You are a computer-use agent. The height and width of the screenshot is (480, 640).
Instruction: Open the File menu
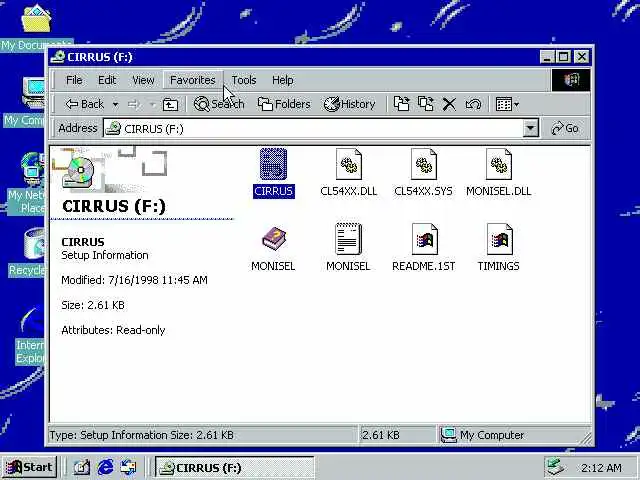click(74, 80)
